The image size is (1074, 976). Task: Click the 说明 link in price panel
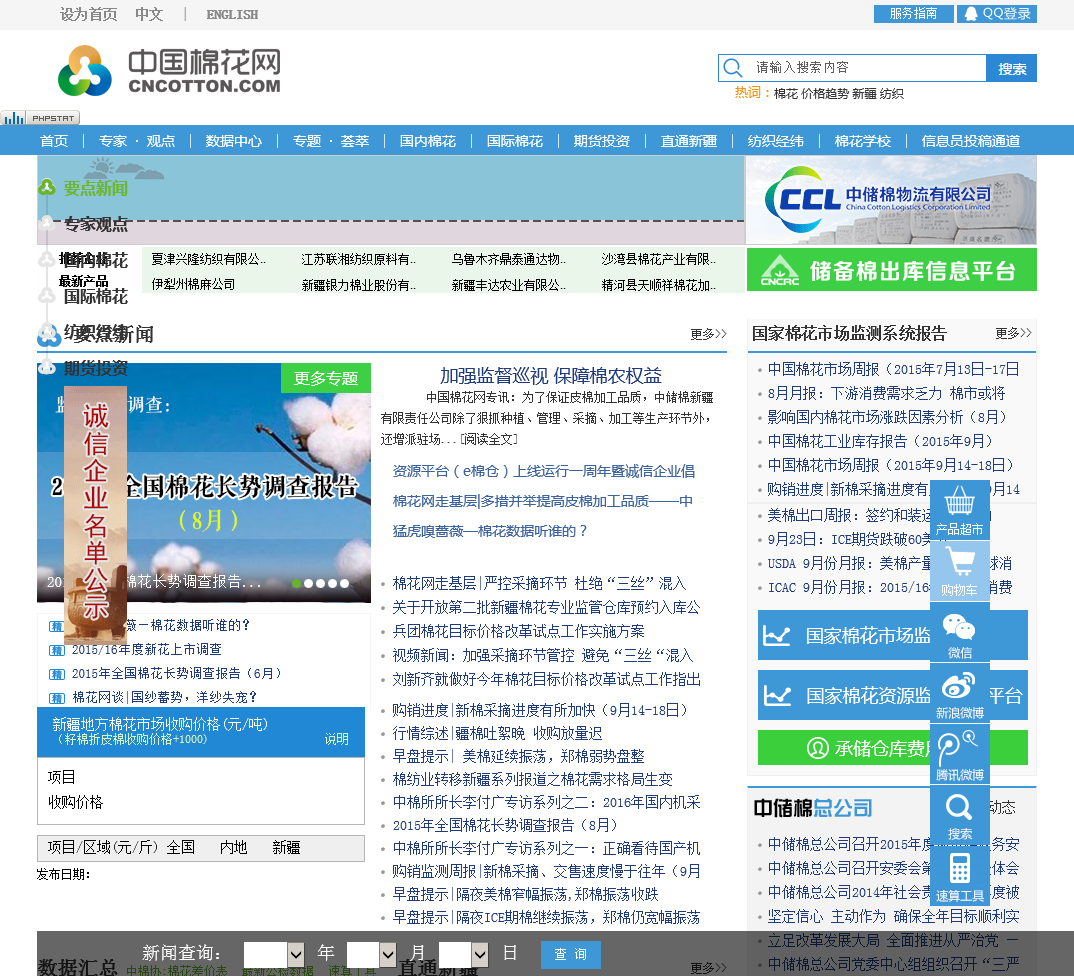point(336,739)
